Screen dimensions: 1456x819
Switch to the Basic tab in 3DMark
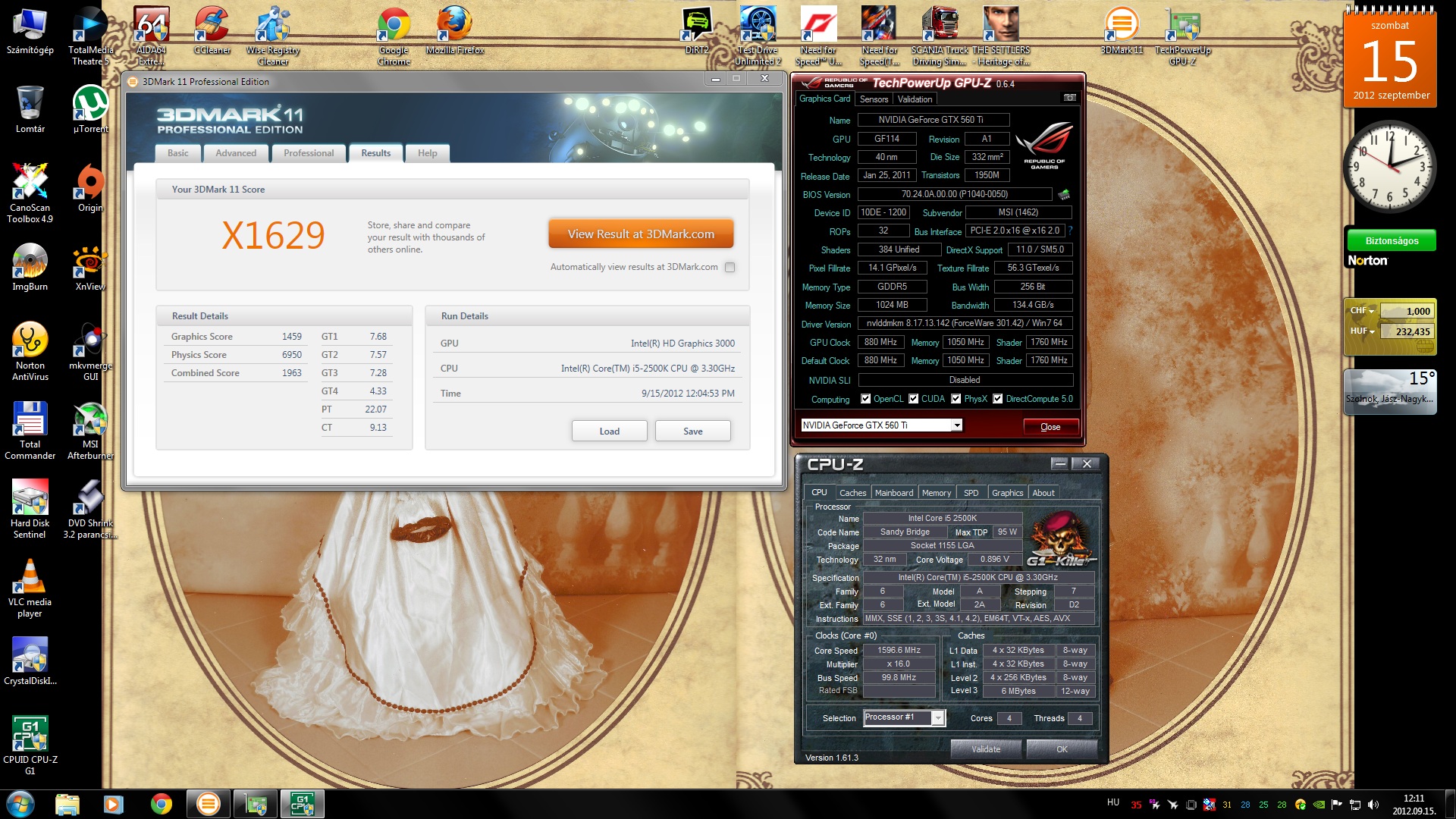click(x=178, y=153)
